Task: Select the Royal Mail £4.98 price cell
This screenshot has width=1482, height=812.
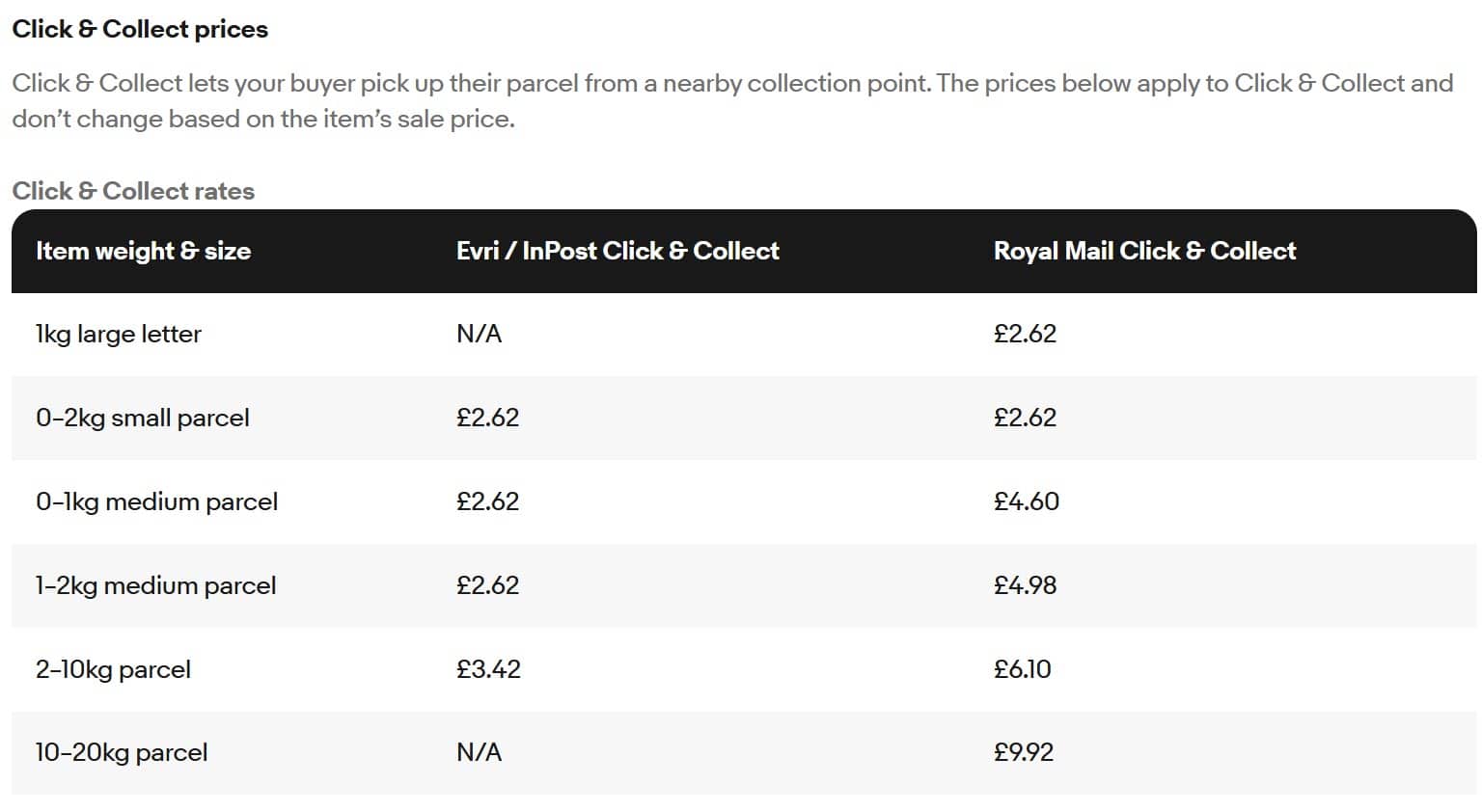Action: coord(1026,585)
